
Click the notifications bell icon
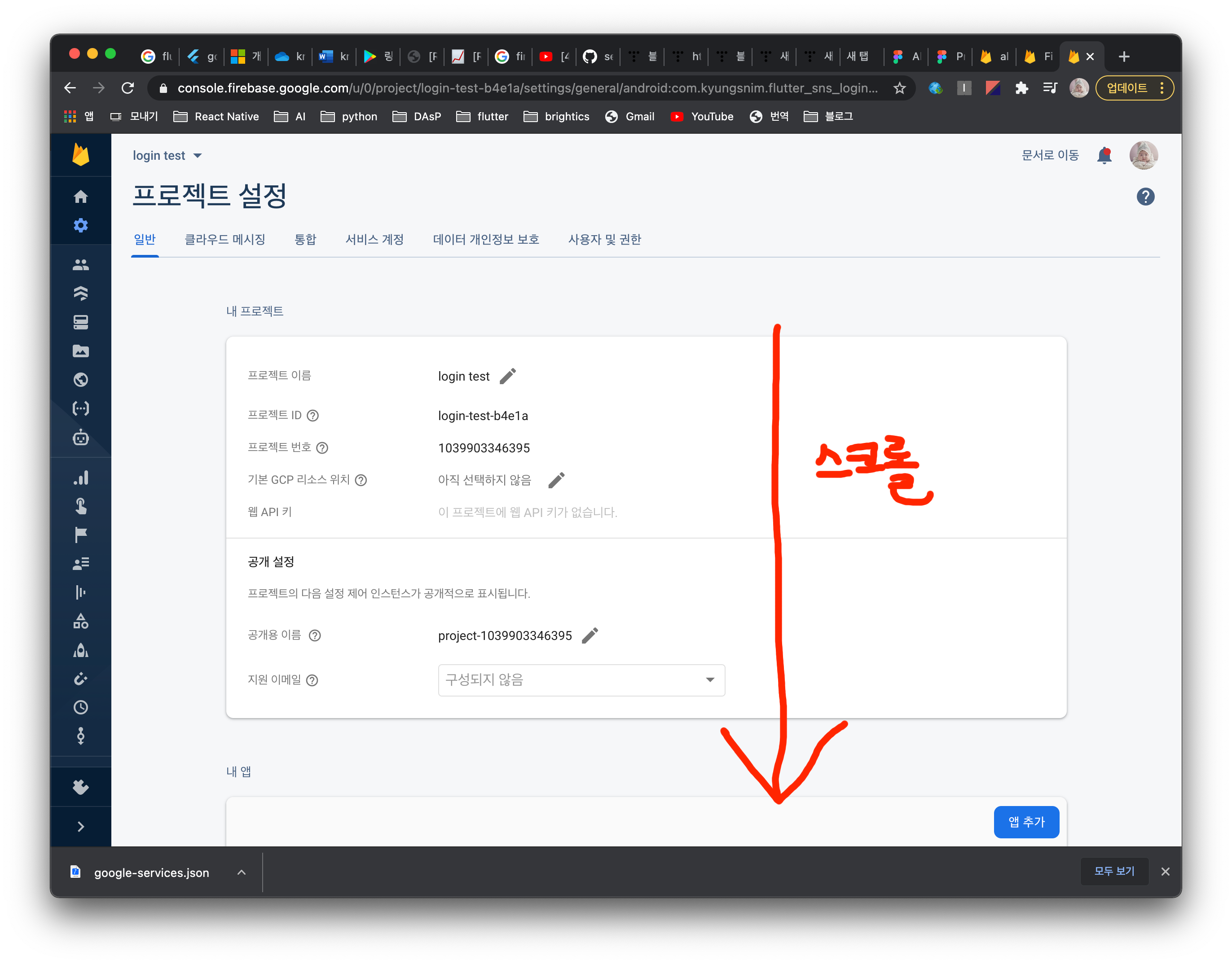pyautogui.click(x=1104, y=155)
